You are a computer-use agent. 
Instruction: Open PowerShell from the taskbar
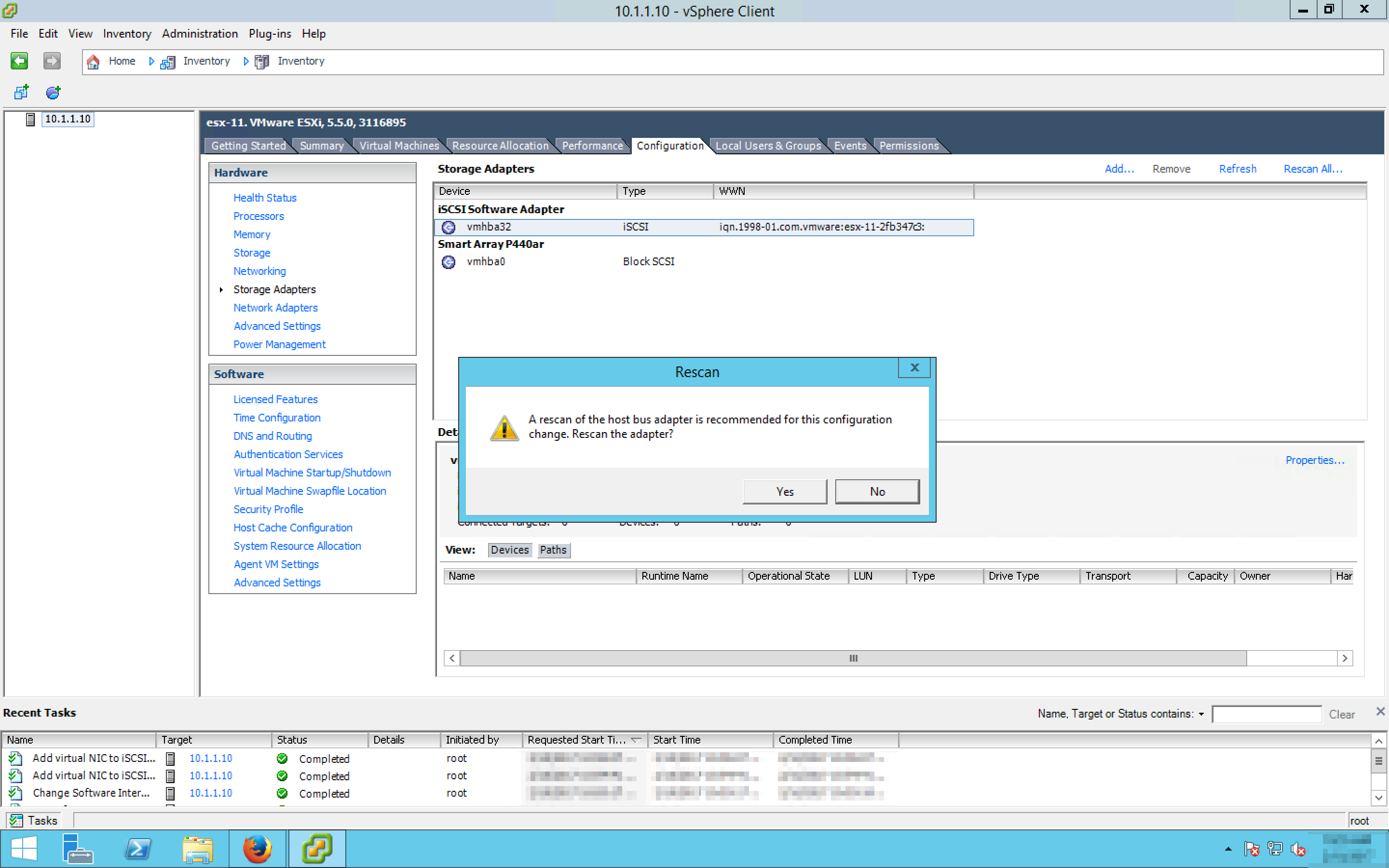pyautogui.click(x=138, y=849)
